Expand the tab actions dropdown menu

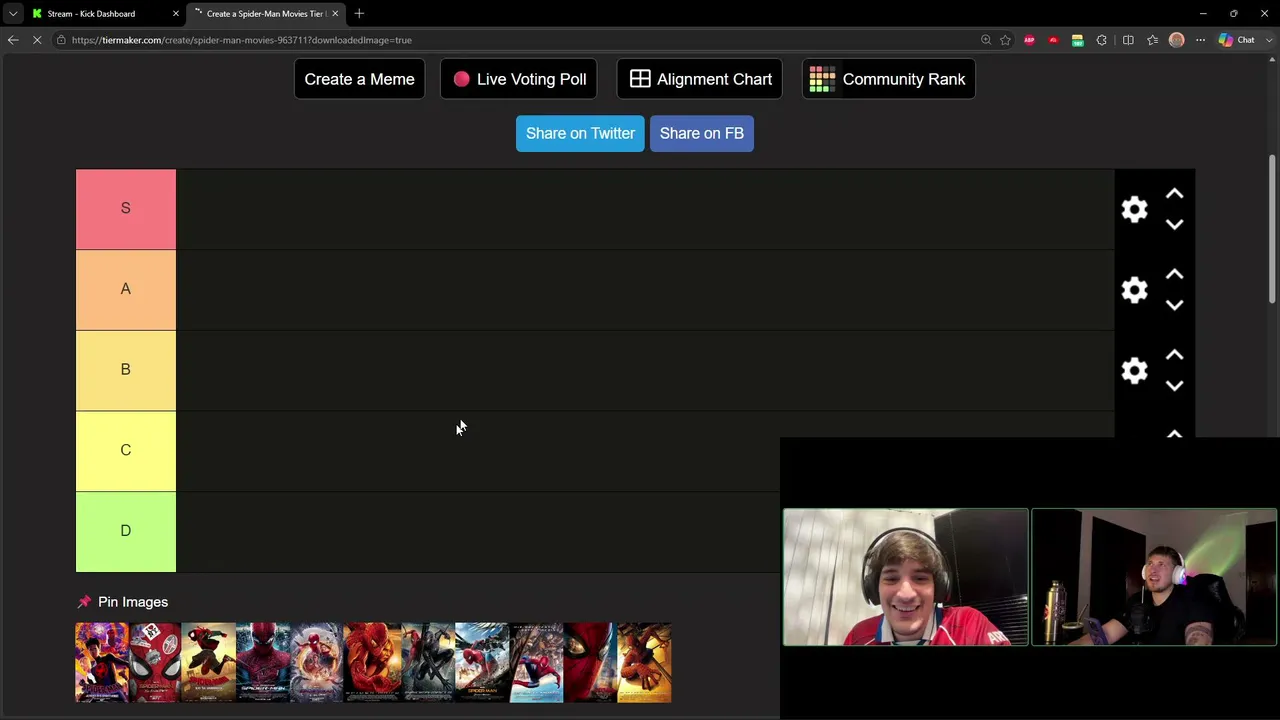[13, 14]
